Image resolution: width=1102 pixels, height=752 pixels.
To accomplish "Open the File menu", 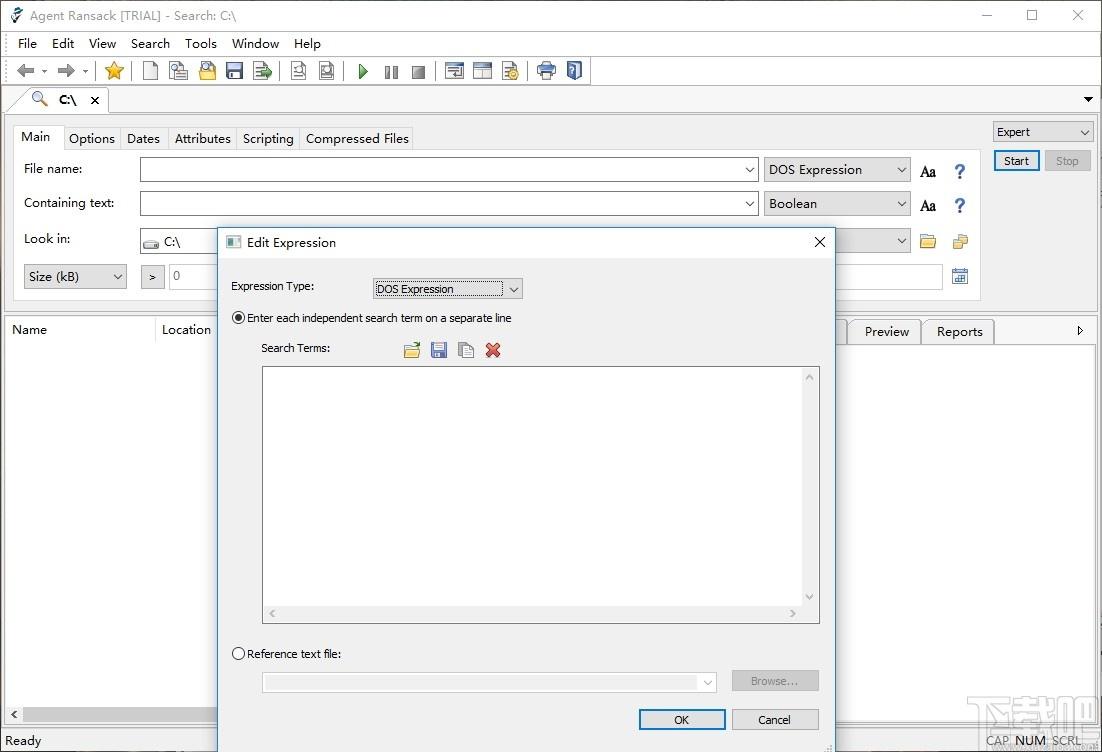I will tap(27, 44).
